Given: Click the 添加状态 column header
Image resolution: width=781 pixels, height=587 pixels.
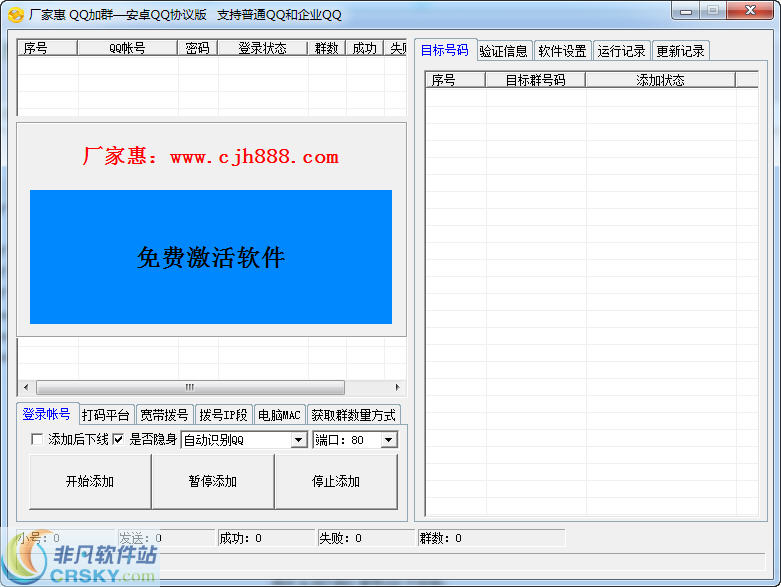Looking at the screenshot, I should [660, 80].
